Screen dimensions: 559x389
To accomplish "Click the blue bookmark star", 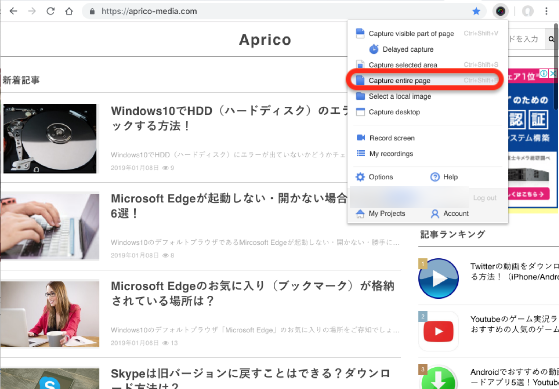I will [x=476, y=11].
